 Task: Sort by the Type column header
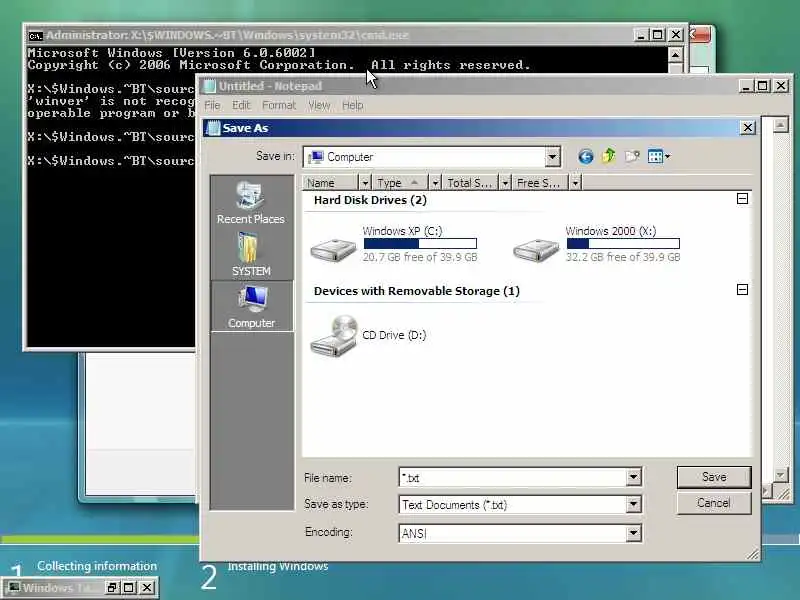tap(401, 183)
